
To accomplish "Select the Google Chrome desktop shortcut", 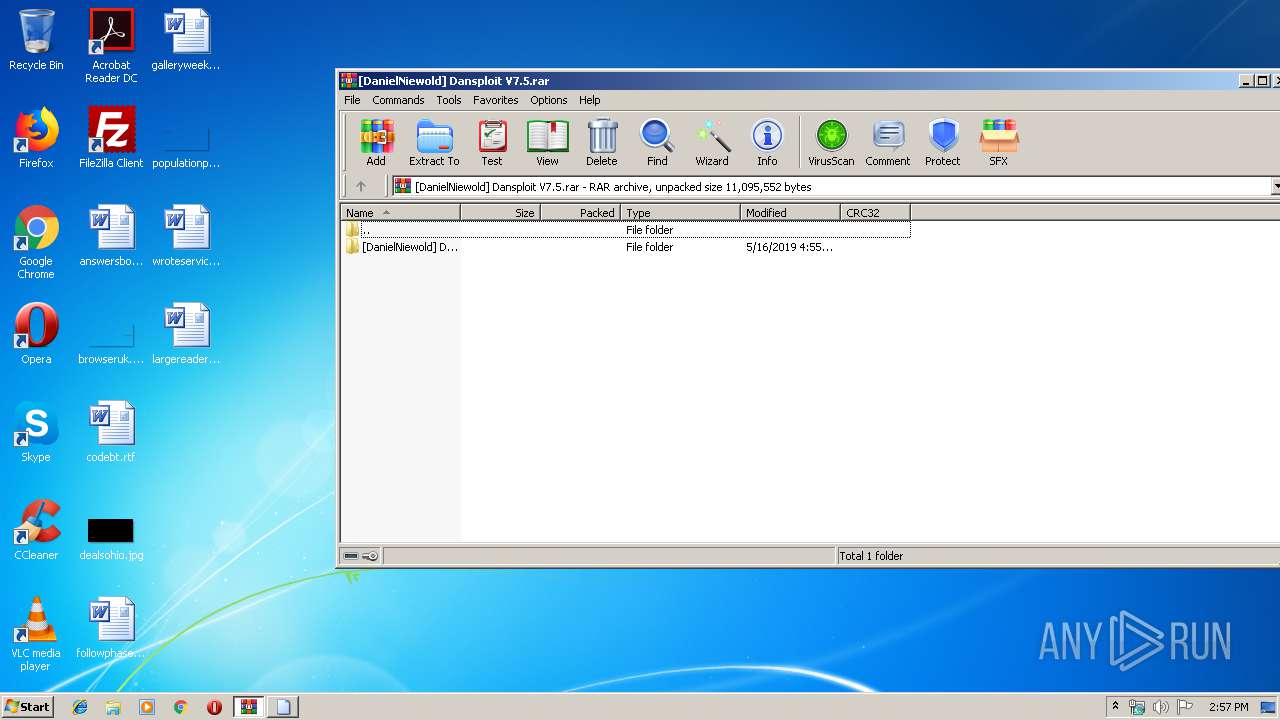I will point(36,242).
